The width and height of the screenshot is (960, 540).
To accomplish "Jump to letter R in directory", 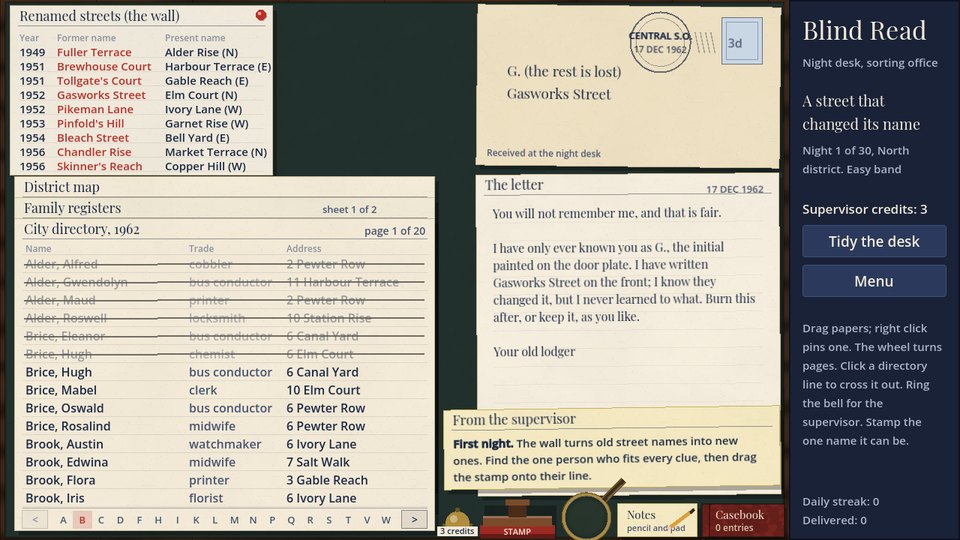I will coord(310,520).
